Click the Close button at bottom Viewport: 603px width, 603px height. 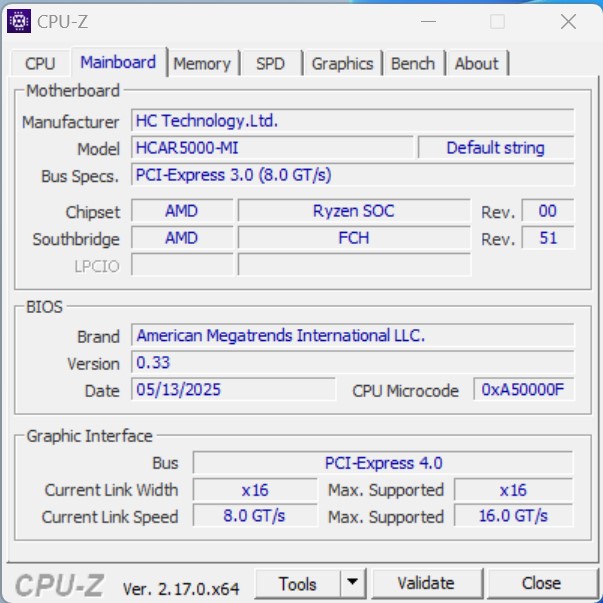[541, 583]
